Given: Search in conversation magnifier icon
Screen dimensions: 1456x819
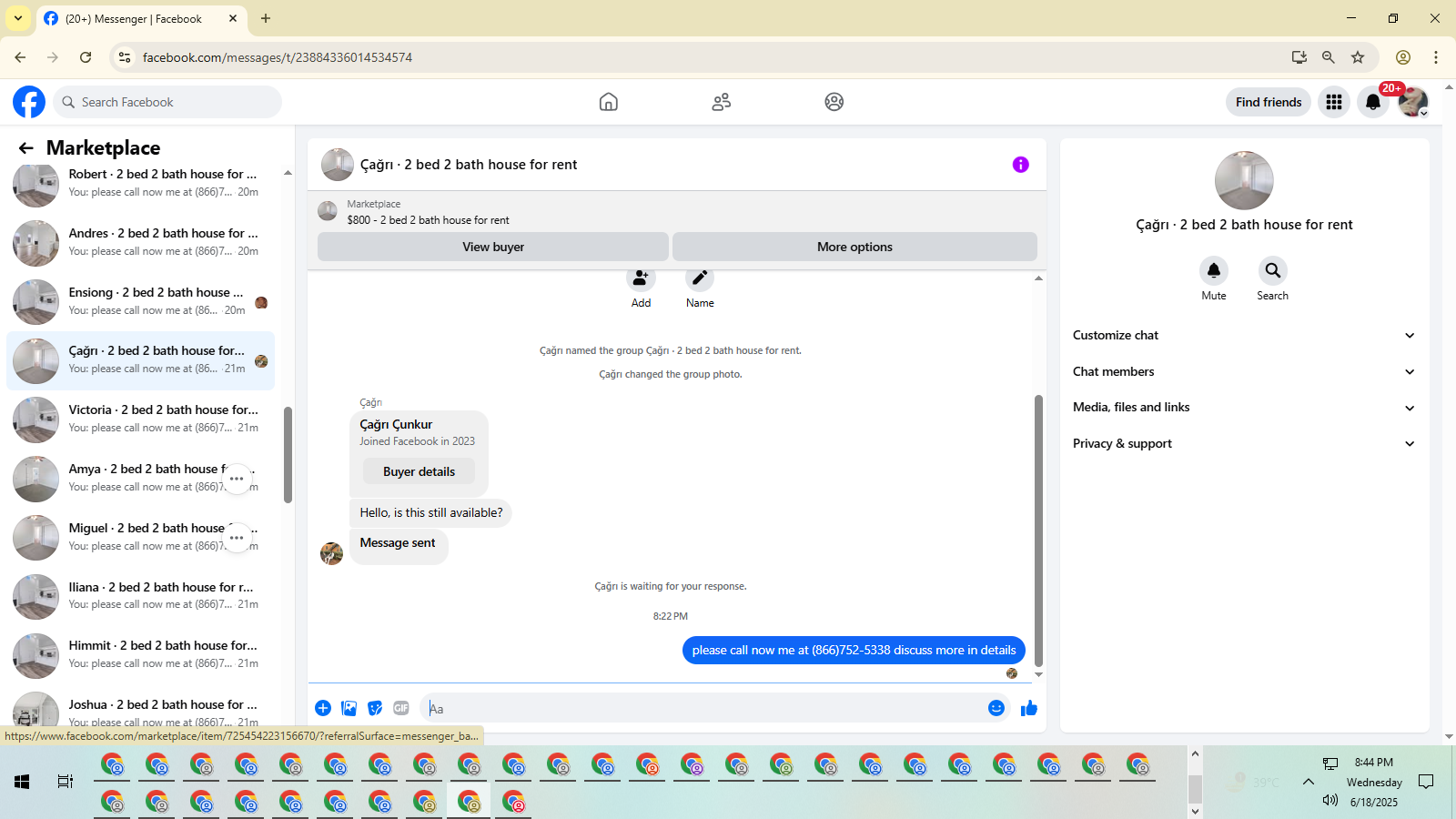Looking at the screenshot, I should point(1273,270).
